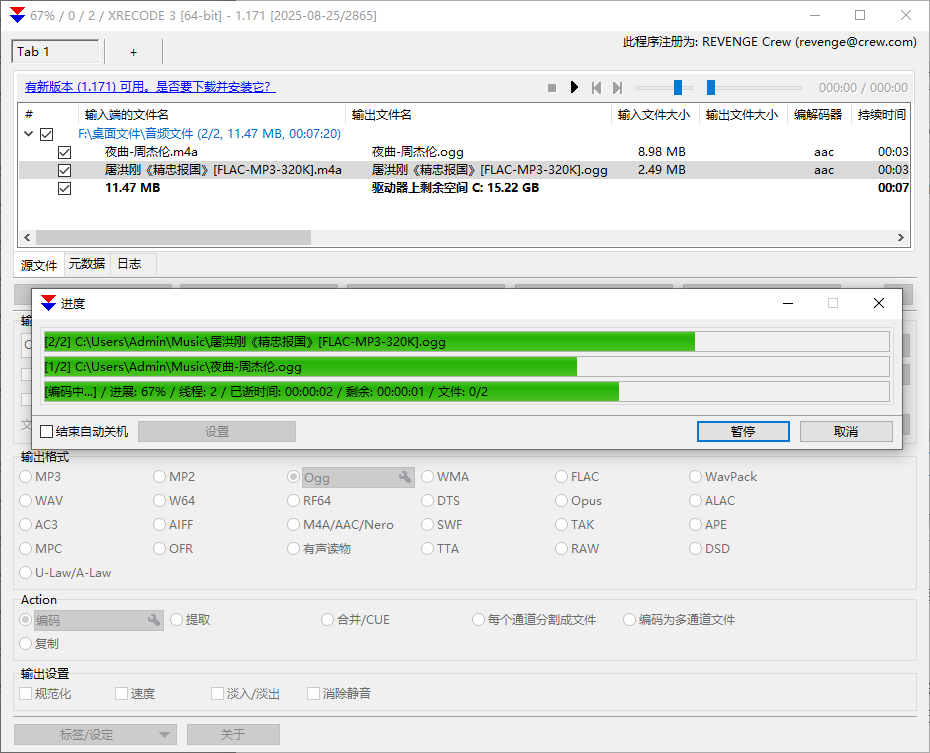930x753 pixels.
Task: Click the playback seek slider handle
Action: click(x=678, y=87)
